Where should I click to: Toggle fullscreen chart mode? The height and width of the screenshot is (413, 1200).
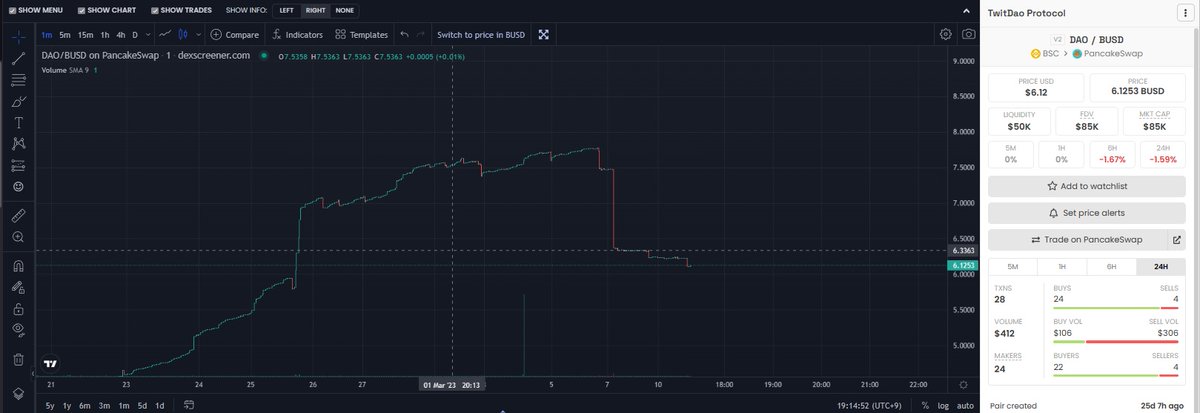(544, 34)
